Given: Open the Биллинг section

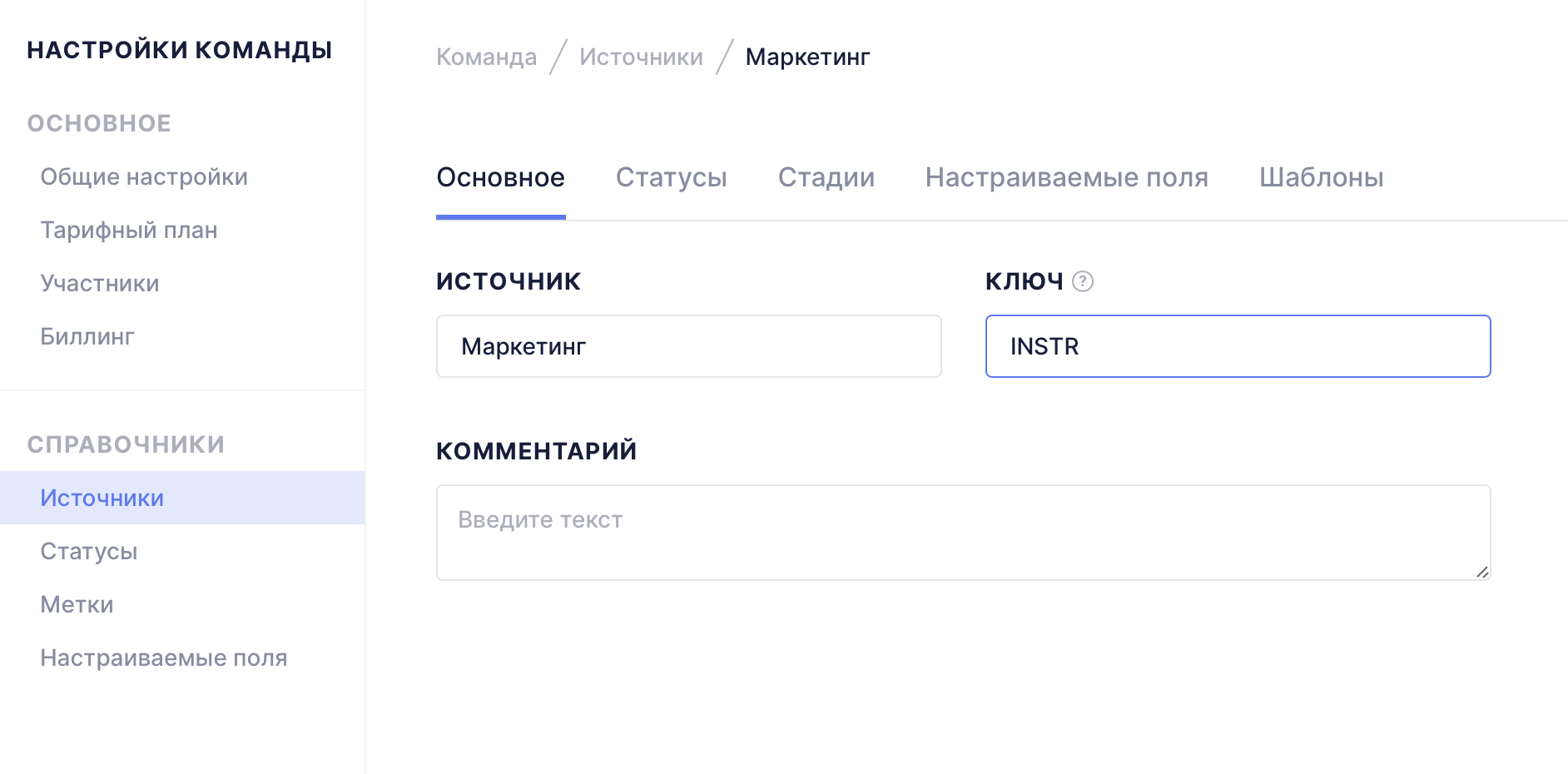Looking at the screenshot, I should click(x=87, y=336).
